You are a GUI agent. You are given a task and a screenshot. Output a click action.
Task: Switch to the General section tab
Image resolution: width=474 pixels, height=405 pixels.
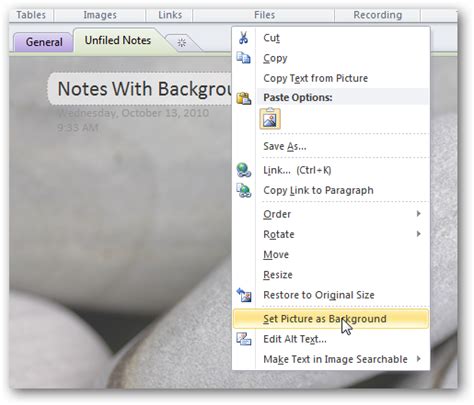44,42
